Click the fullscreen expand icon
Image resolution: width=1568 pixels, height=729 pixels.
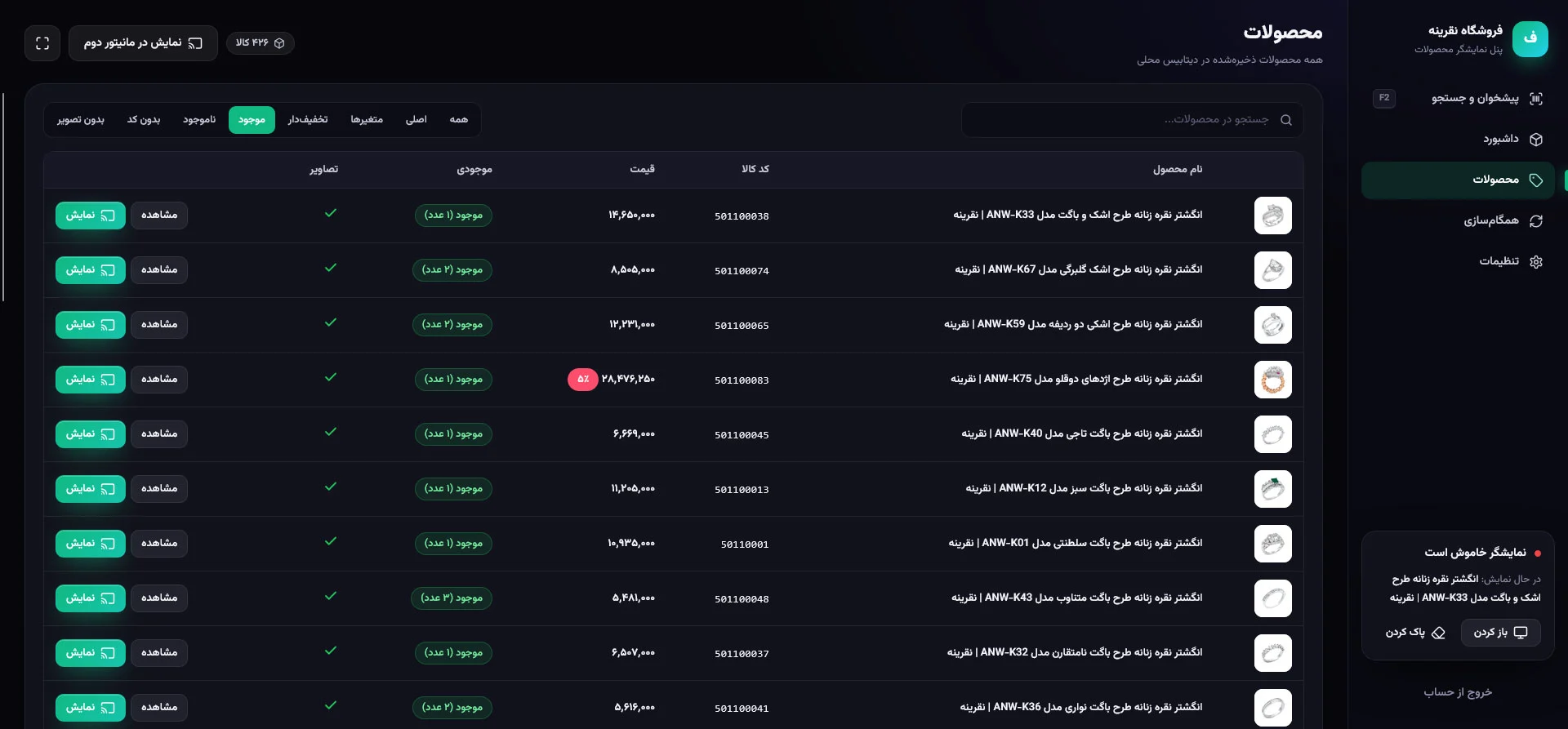pos(42,43)
